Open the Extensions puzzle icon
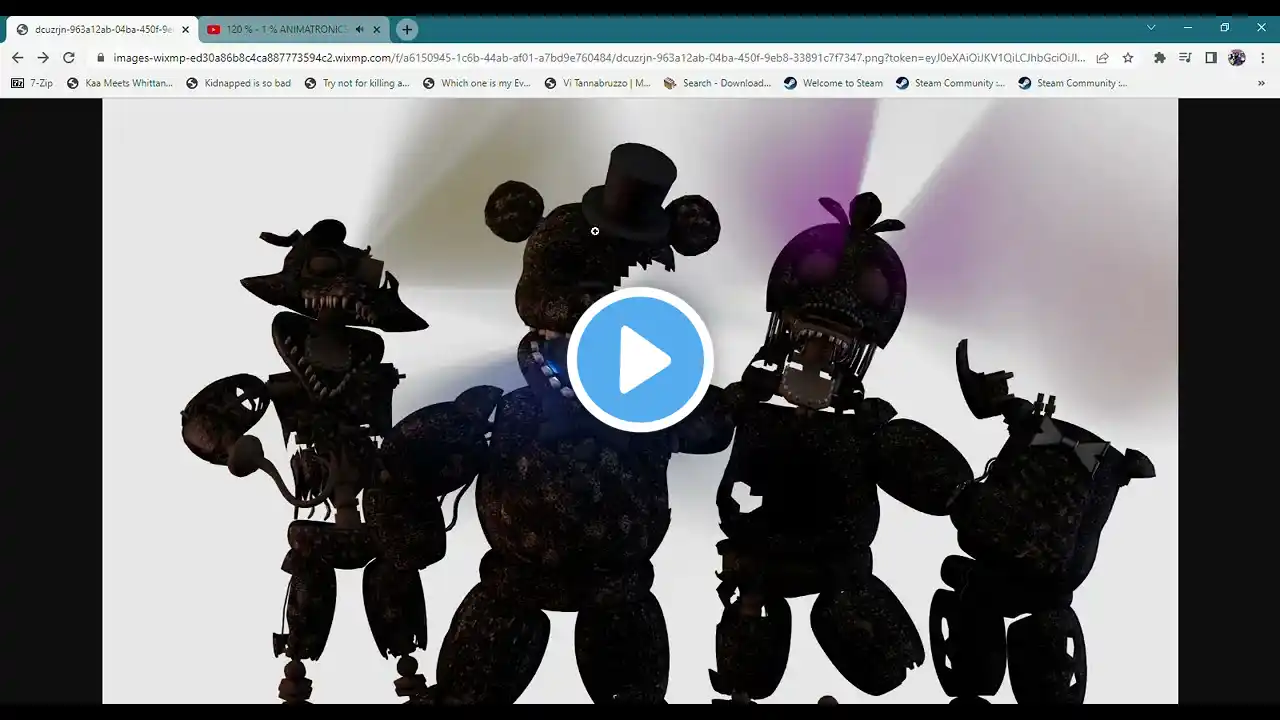 pos(1160,58)
